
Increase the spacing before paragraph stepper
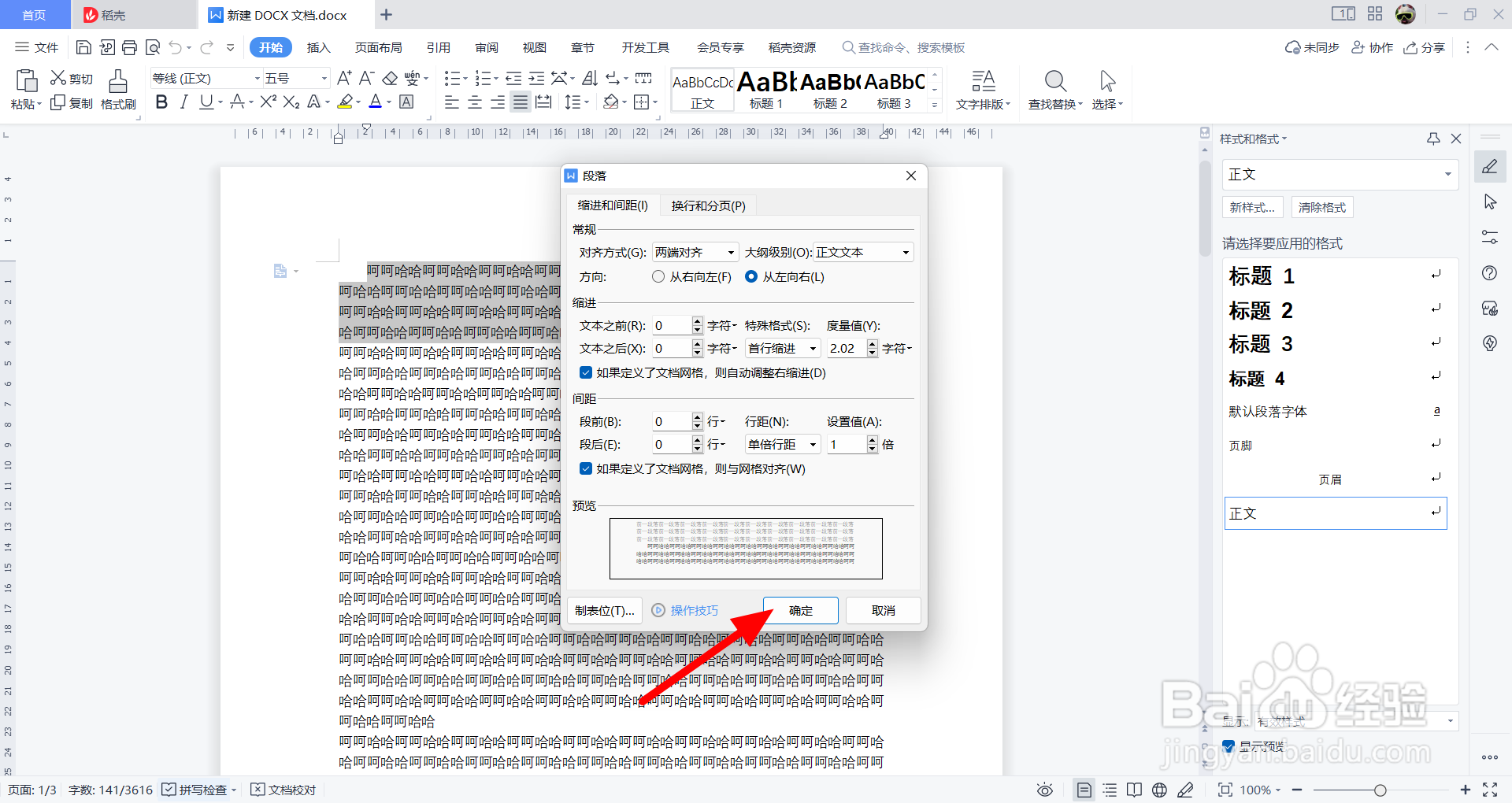pos(698,416)
